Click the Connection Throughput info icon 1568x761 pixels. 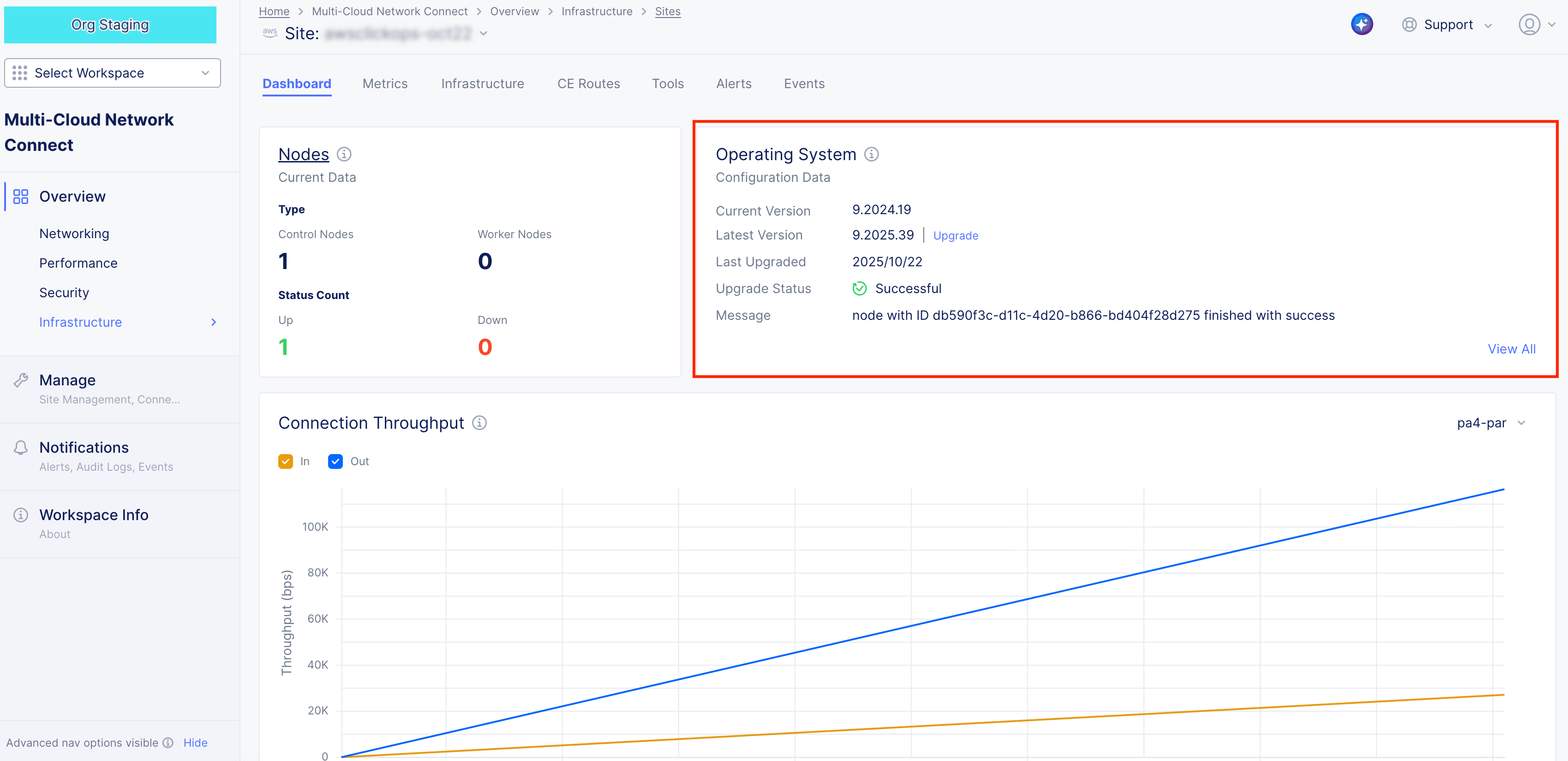point(479,423)
